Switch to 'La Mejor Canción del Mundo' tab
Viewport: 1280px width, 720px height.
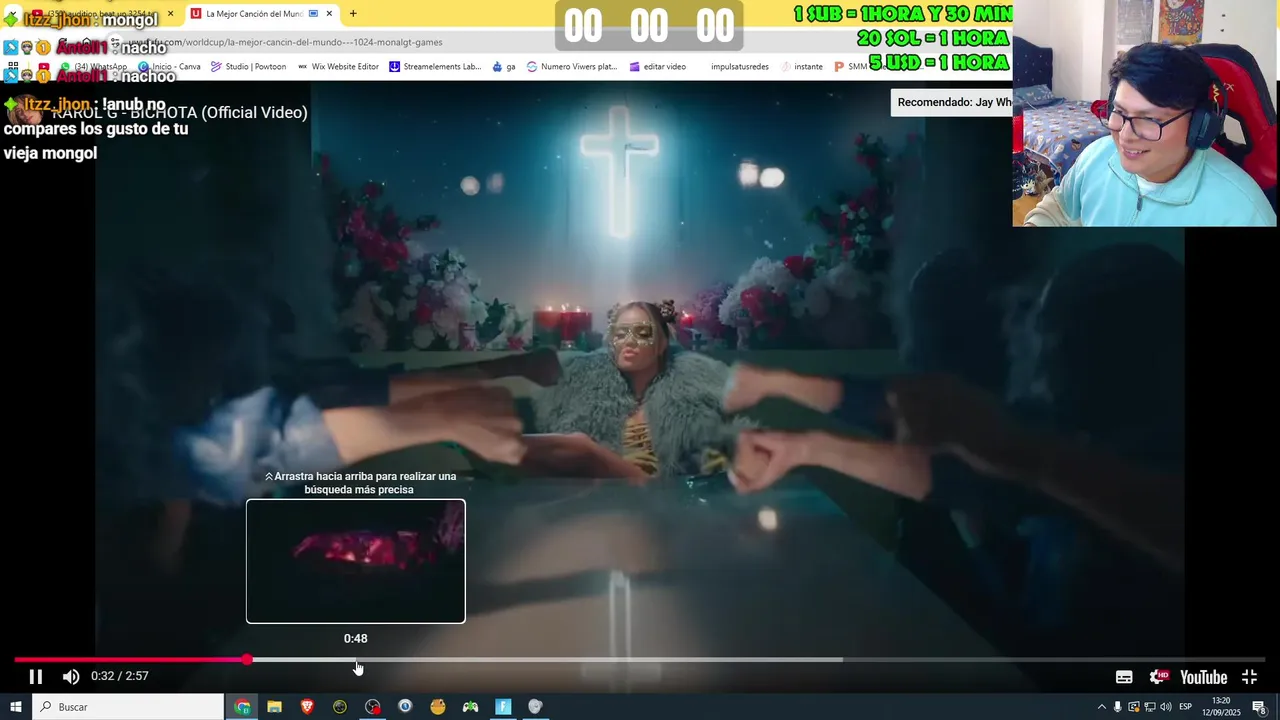pyautogui.click(x=254, y=14)
